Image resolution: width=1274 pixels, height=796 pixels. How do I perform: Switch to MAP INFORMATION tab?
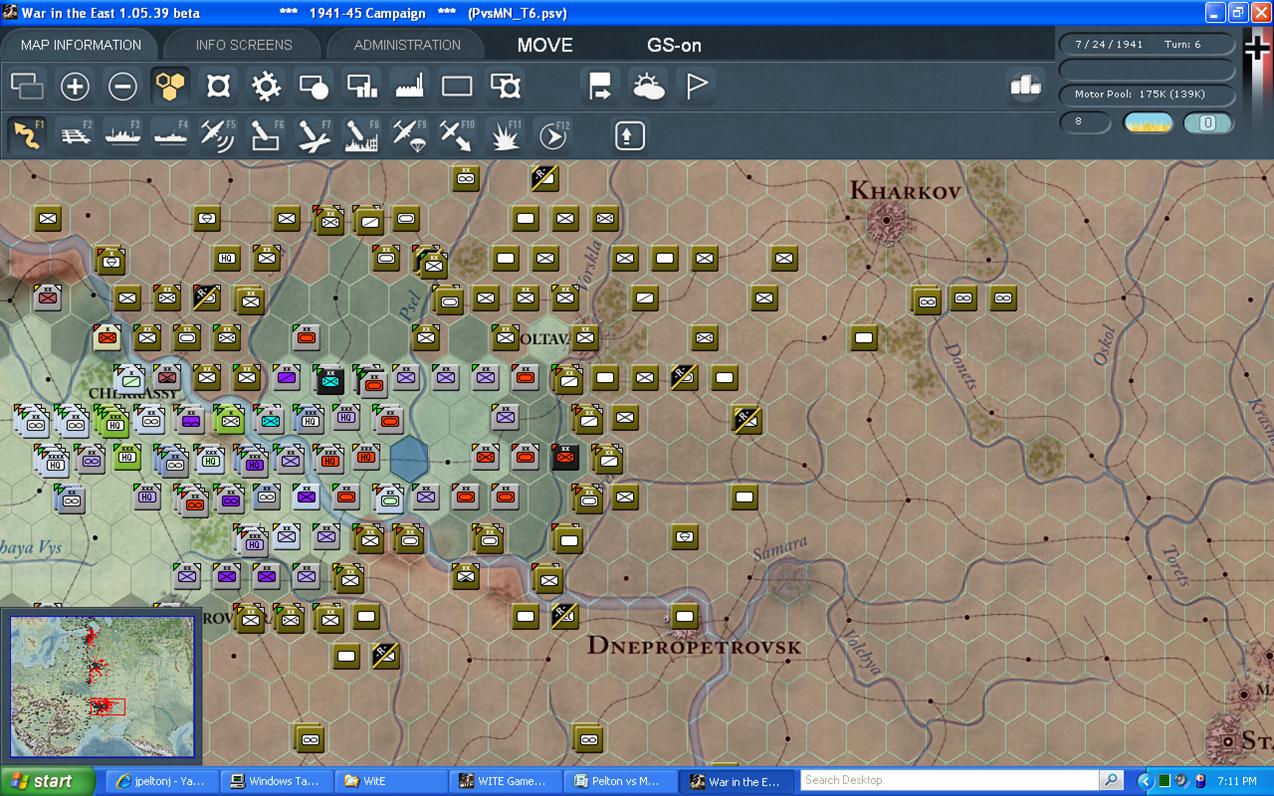tap(81, 45)
